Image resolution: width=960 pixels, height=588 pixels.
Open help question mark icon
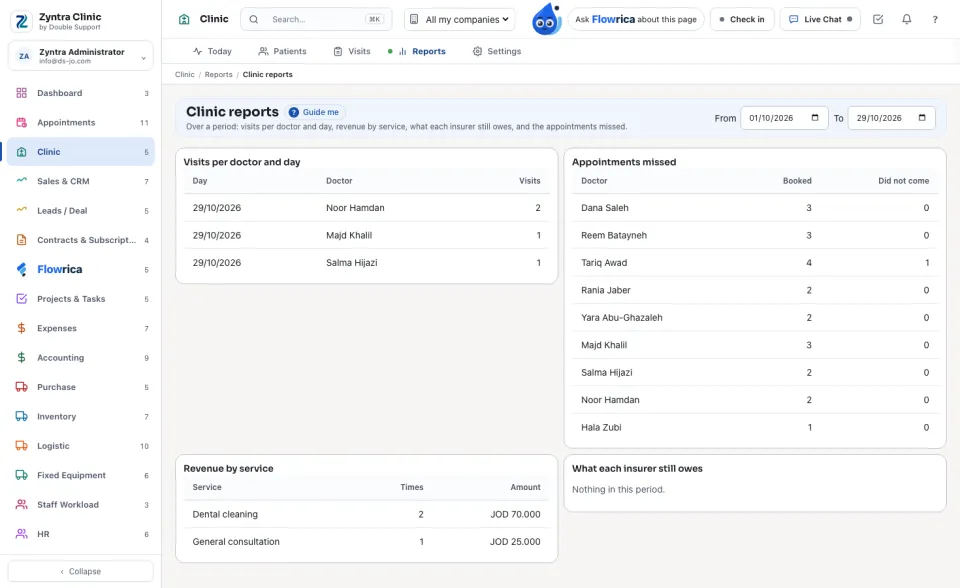(935, 20)
